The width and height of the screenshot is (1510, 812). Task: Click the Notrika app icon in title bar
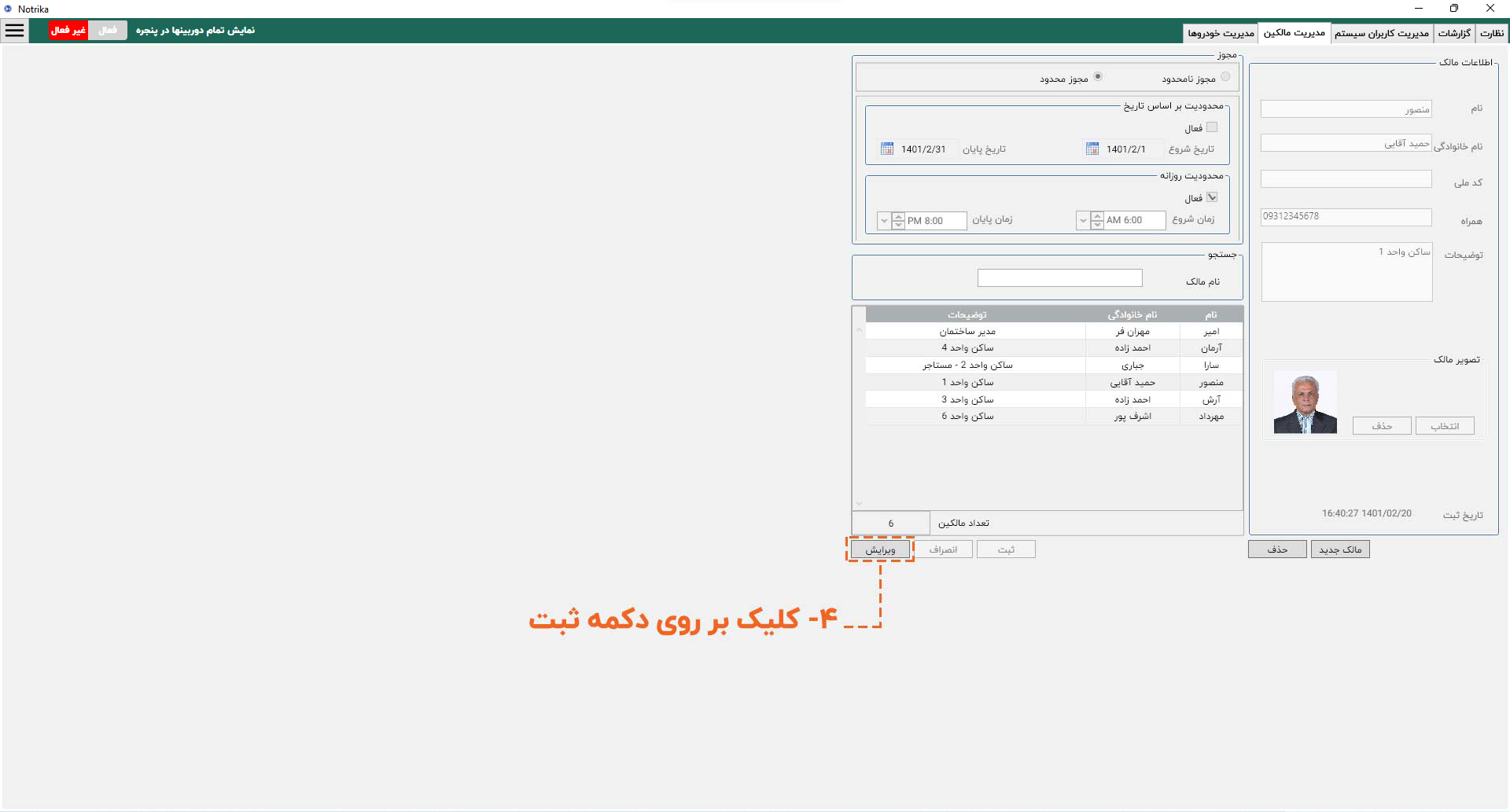click(9, 9)
